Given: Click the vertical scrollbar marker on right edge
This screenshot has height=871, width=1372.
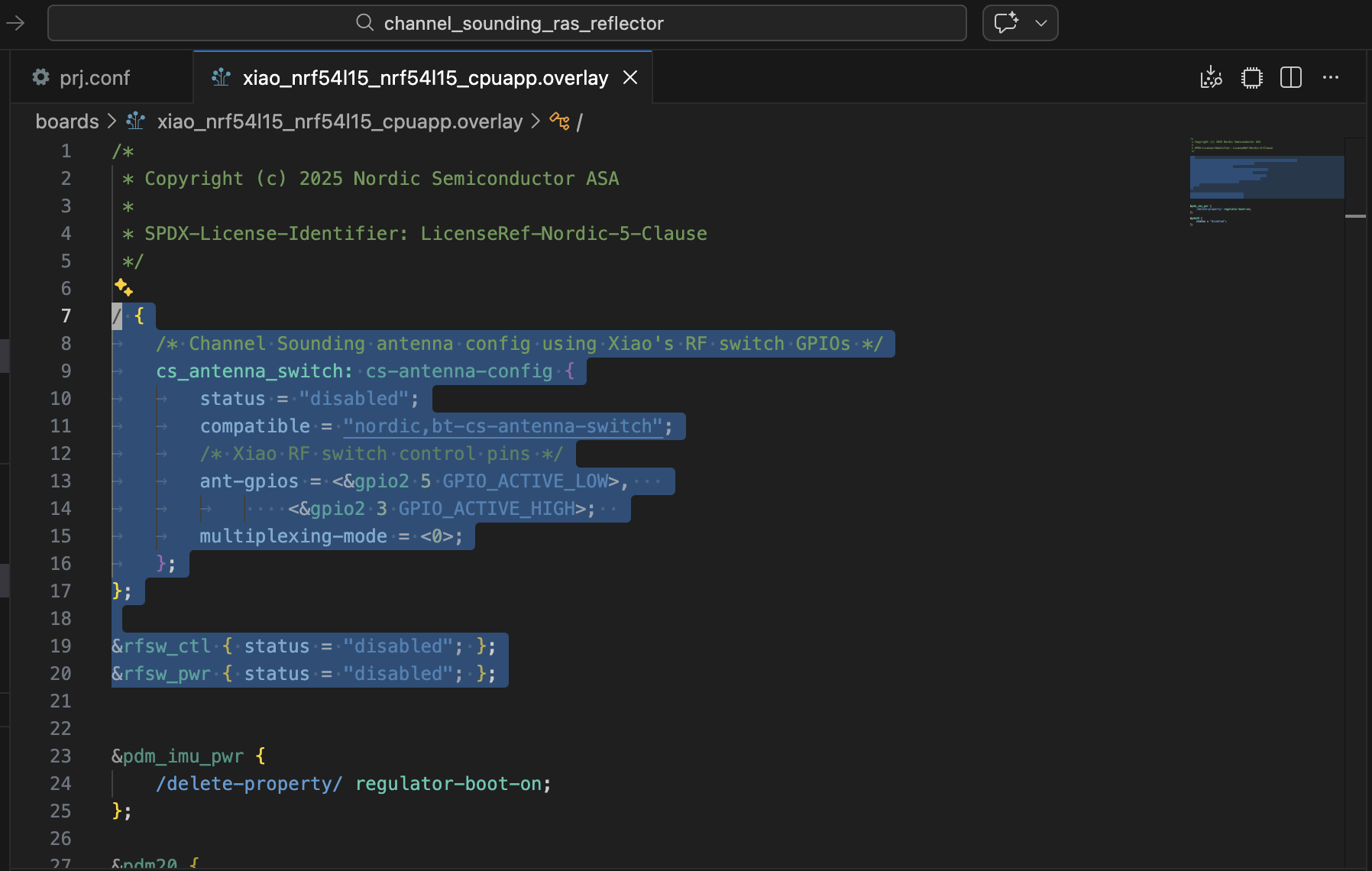Looking at the screenshot, I should (x=1355, y=216).
